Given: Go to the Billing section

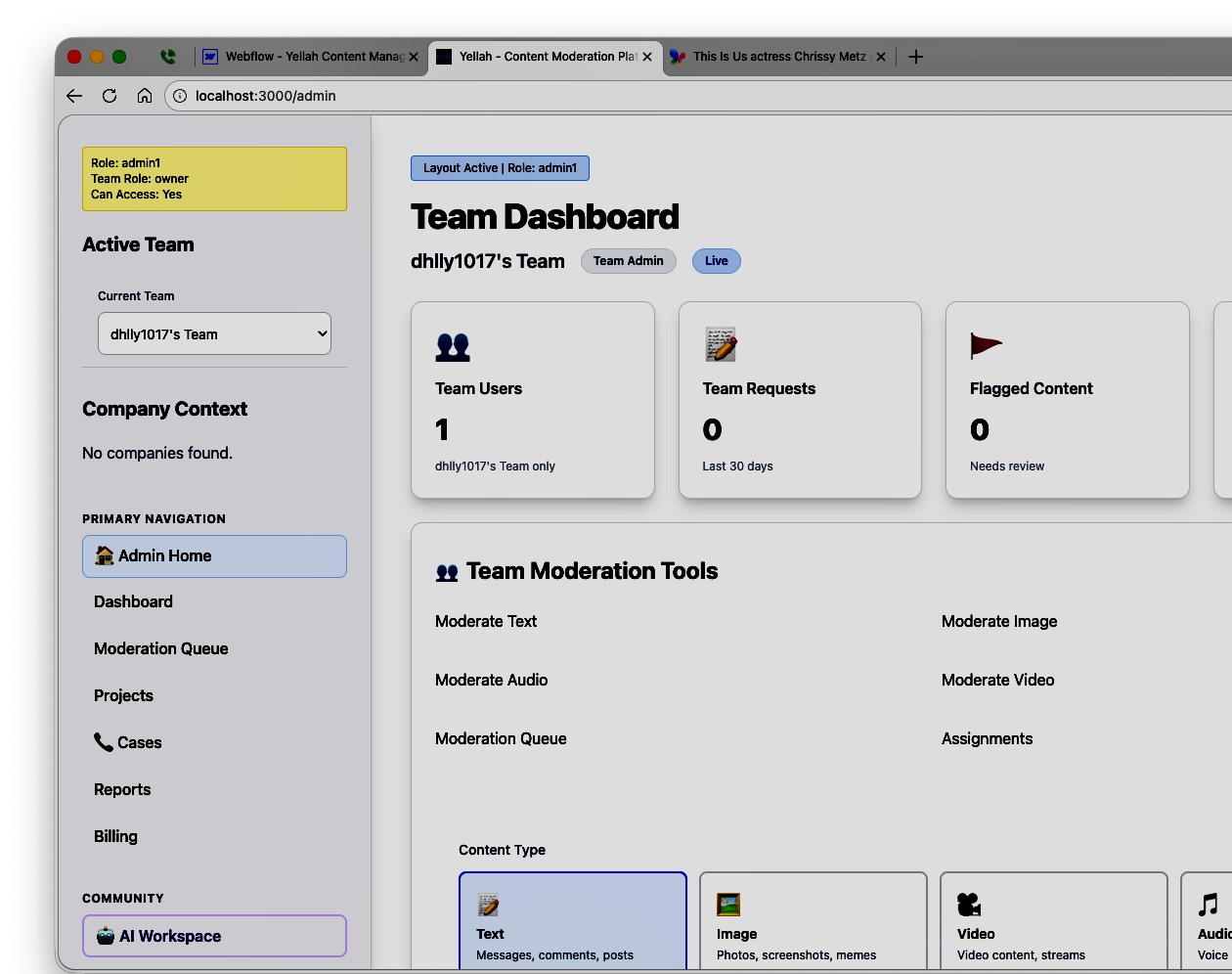Looking at the screenshot, I should pos(115,836).
